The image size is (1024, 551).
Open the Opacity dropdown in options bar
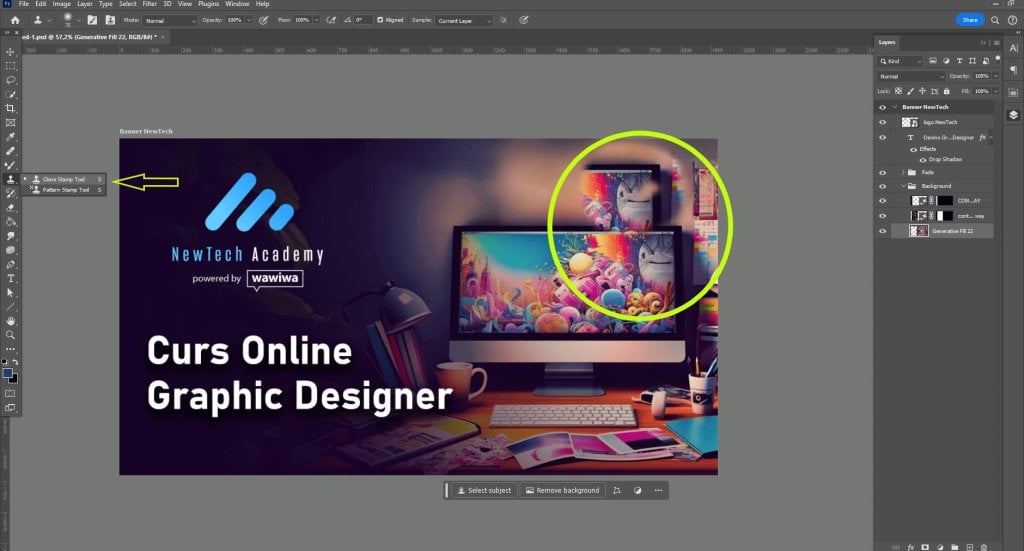249,20
